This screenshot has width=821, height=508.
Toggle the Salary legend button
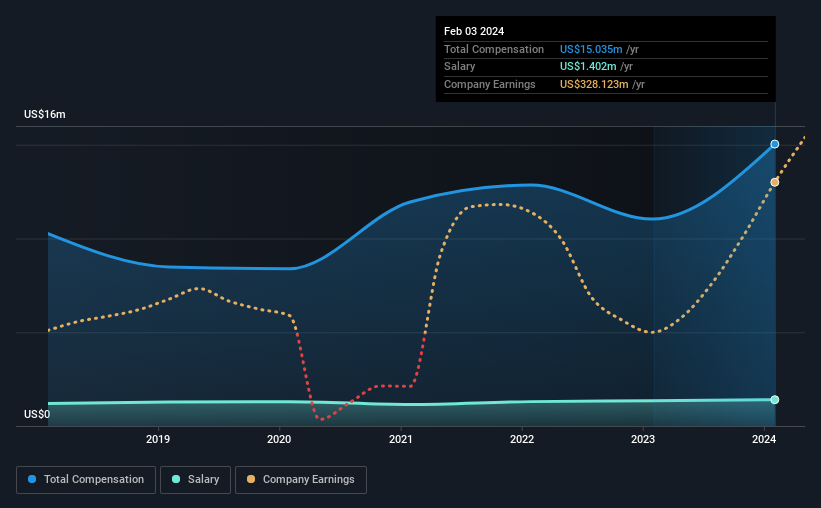[195, 480]
